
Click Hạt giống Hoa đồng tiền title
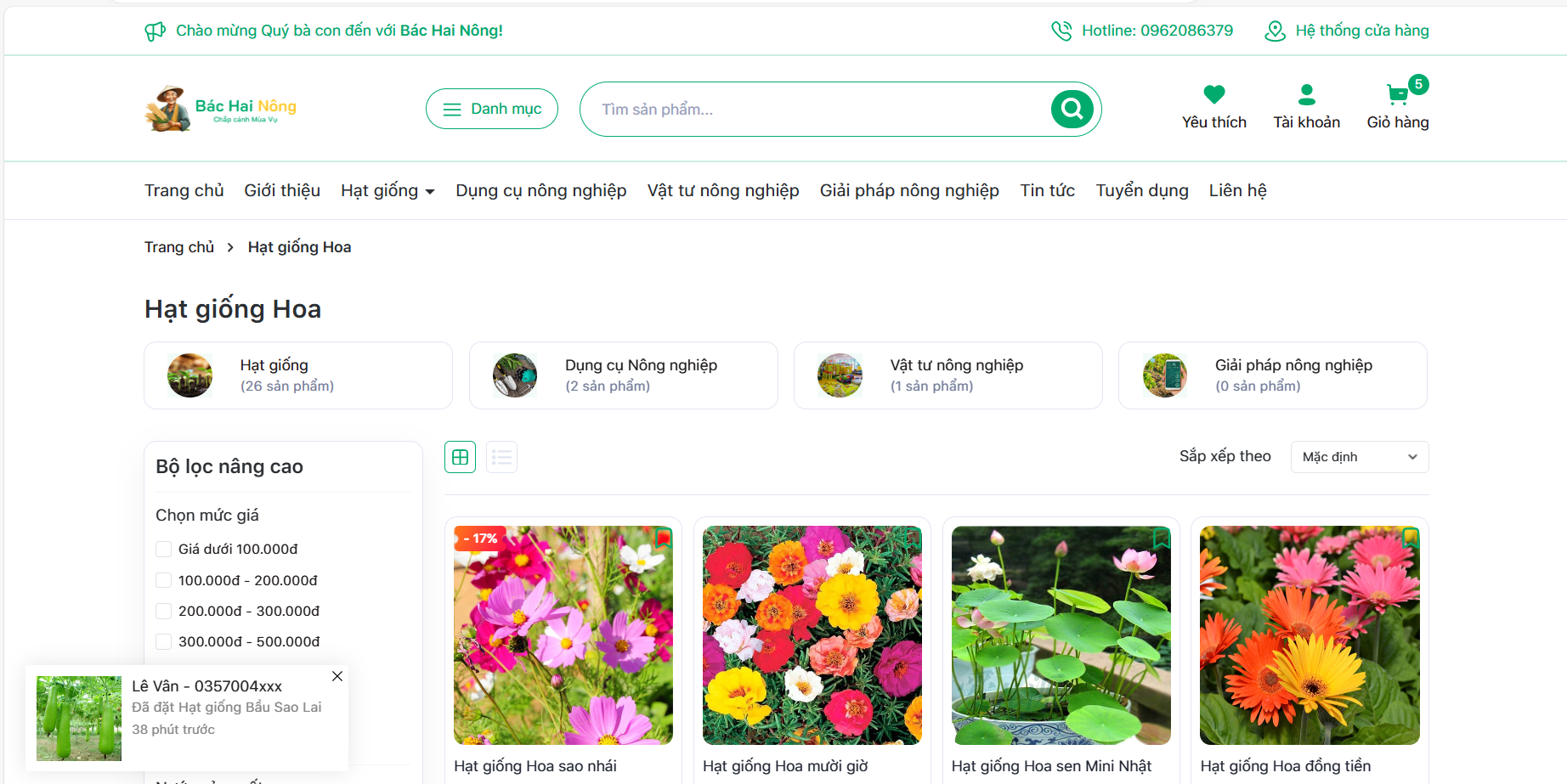[1286, 766]
